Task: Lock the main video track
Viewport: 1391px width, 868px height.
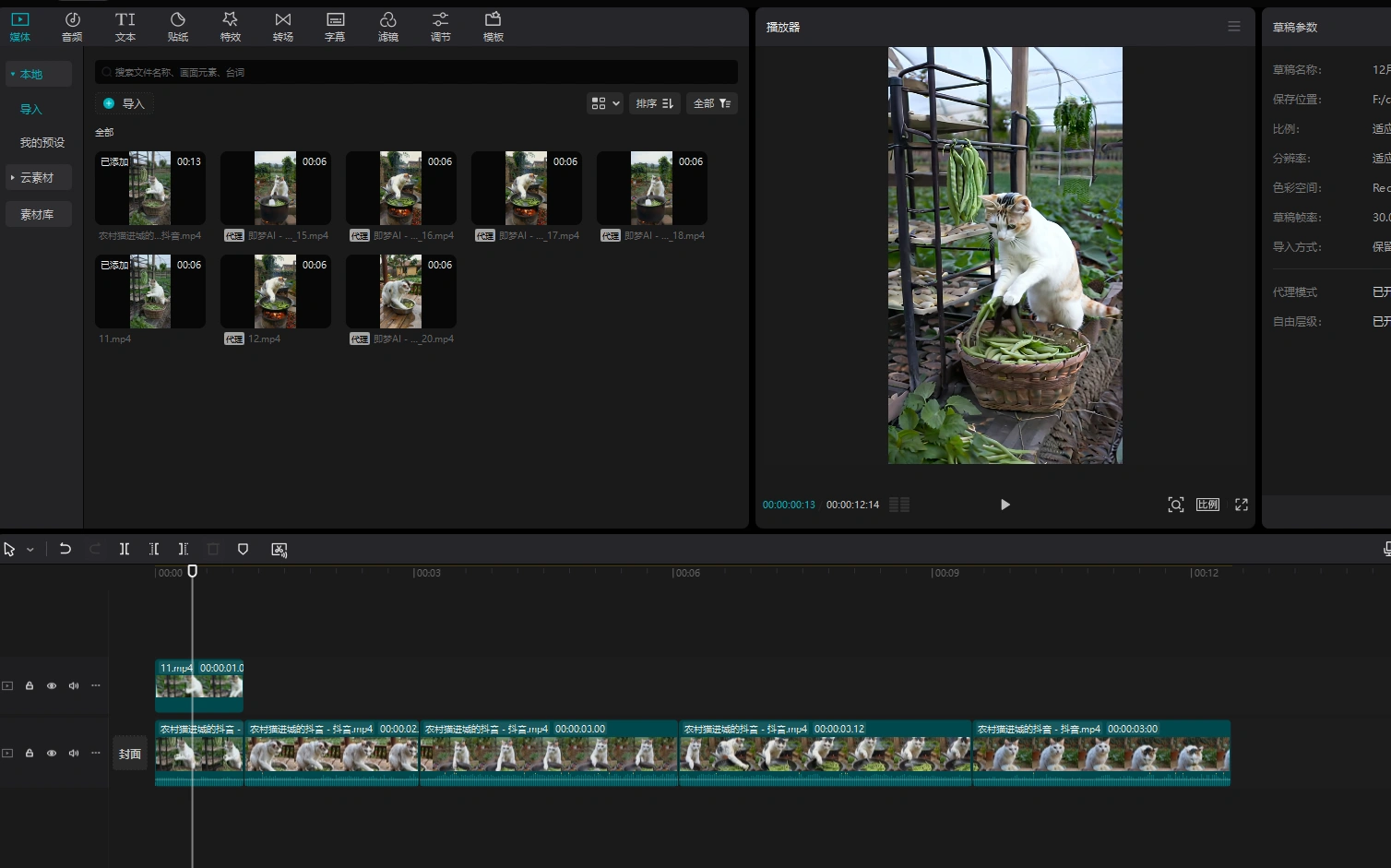Action: [30, 753]
